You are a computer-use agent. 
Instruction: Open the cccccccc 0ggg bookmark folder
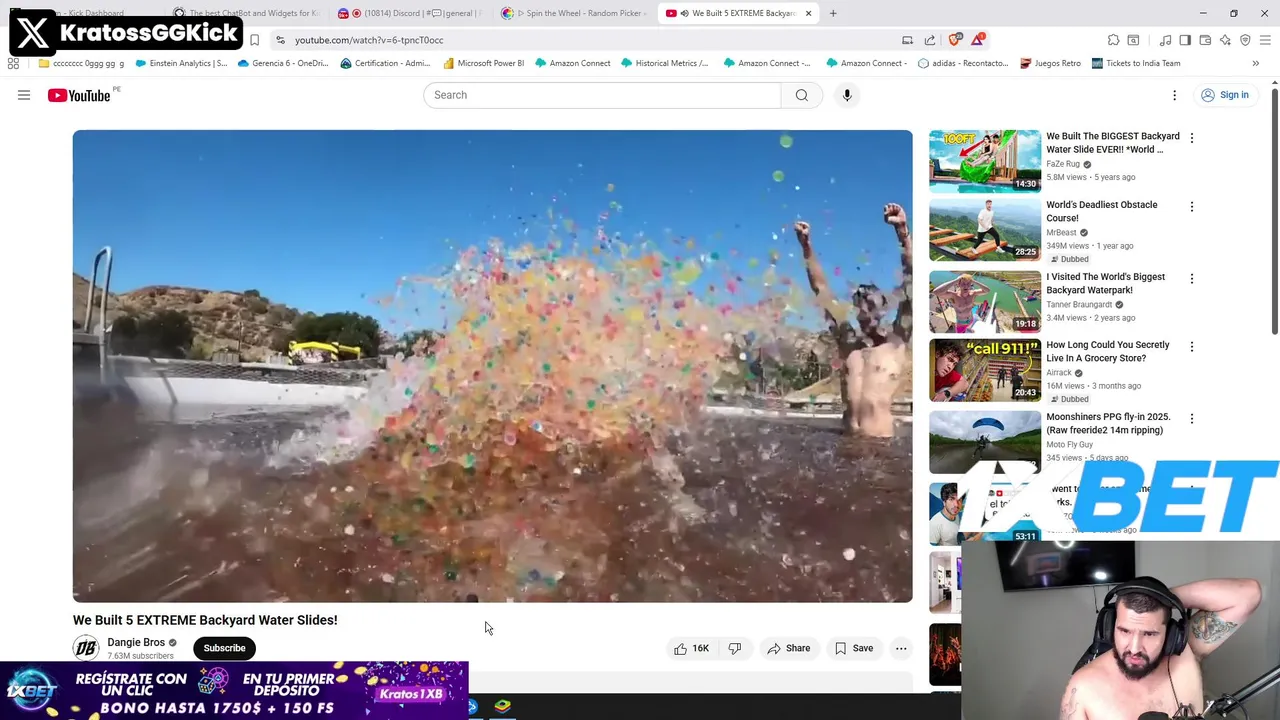click(81, 63)
